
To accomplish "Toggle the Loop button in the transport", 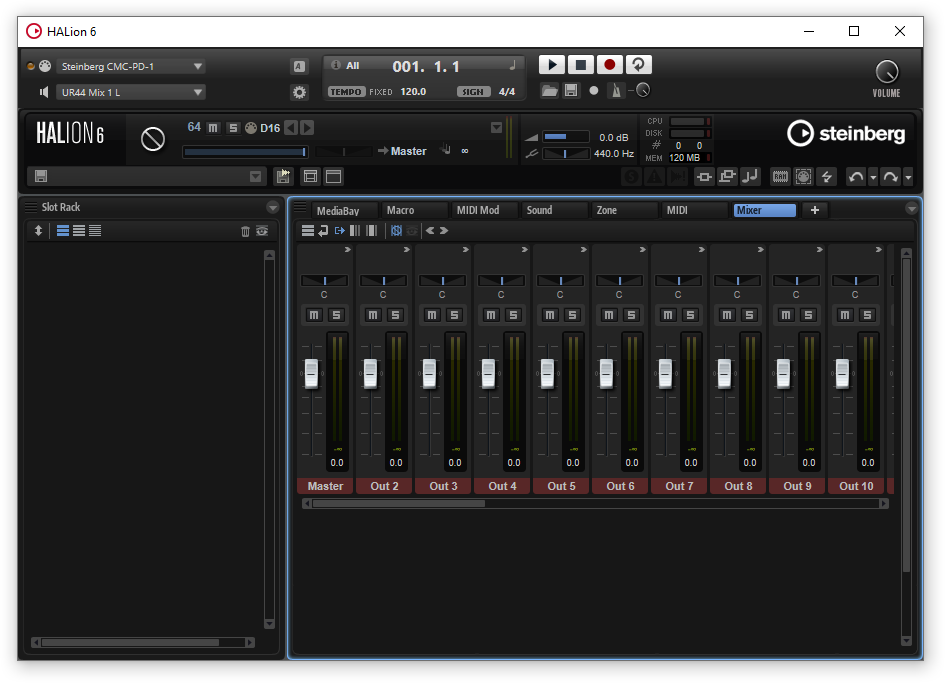I will point(638,65).
